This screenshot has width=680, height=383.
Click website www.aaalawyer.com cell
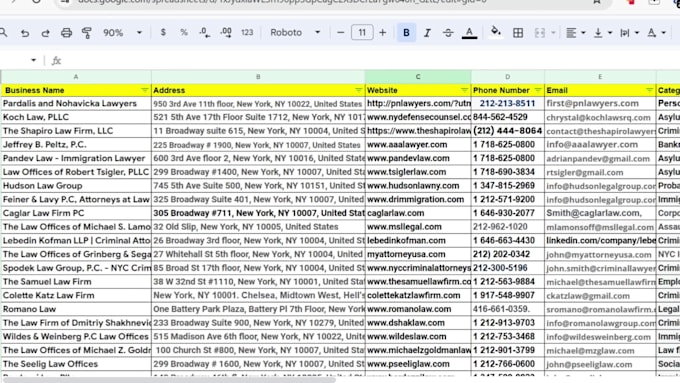(418, 144)
